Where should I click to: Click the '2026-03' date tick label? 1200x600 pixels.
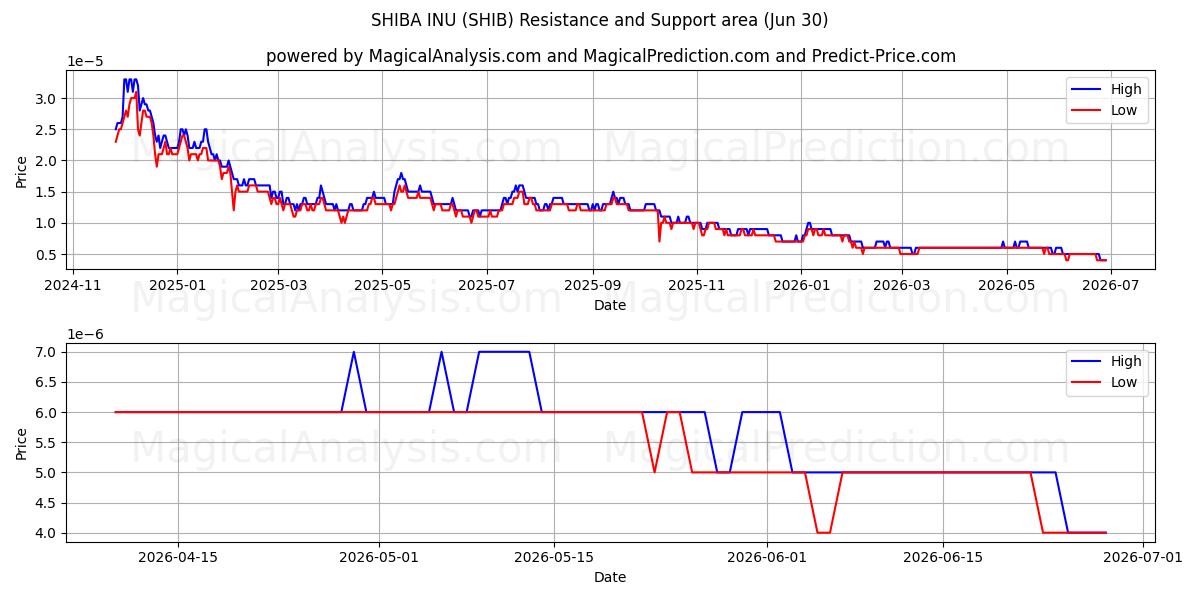[x=901, y=286]
